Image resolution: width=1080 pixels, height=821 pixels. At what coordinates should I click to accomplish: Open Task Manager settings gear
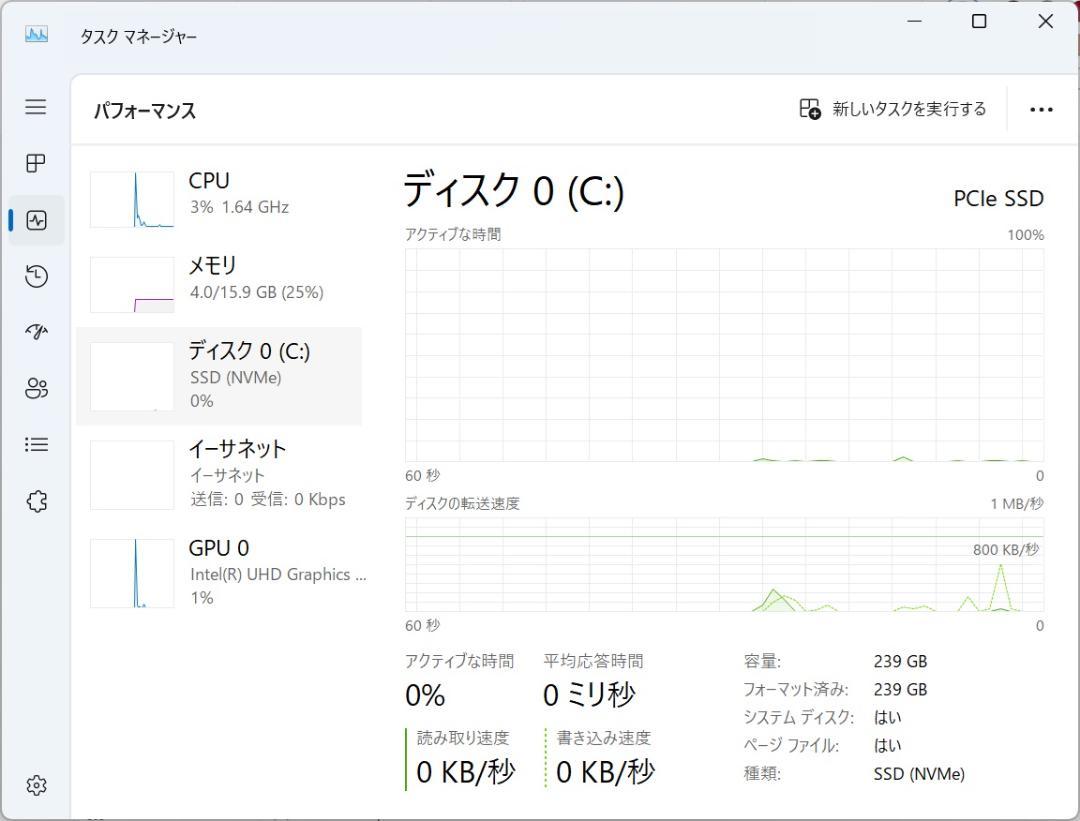tap(36, 785)
